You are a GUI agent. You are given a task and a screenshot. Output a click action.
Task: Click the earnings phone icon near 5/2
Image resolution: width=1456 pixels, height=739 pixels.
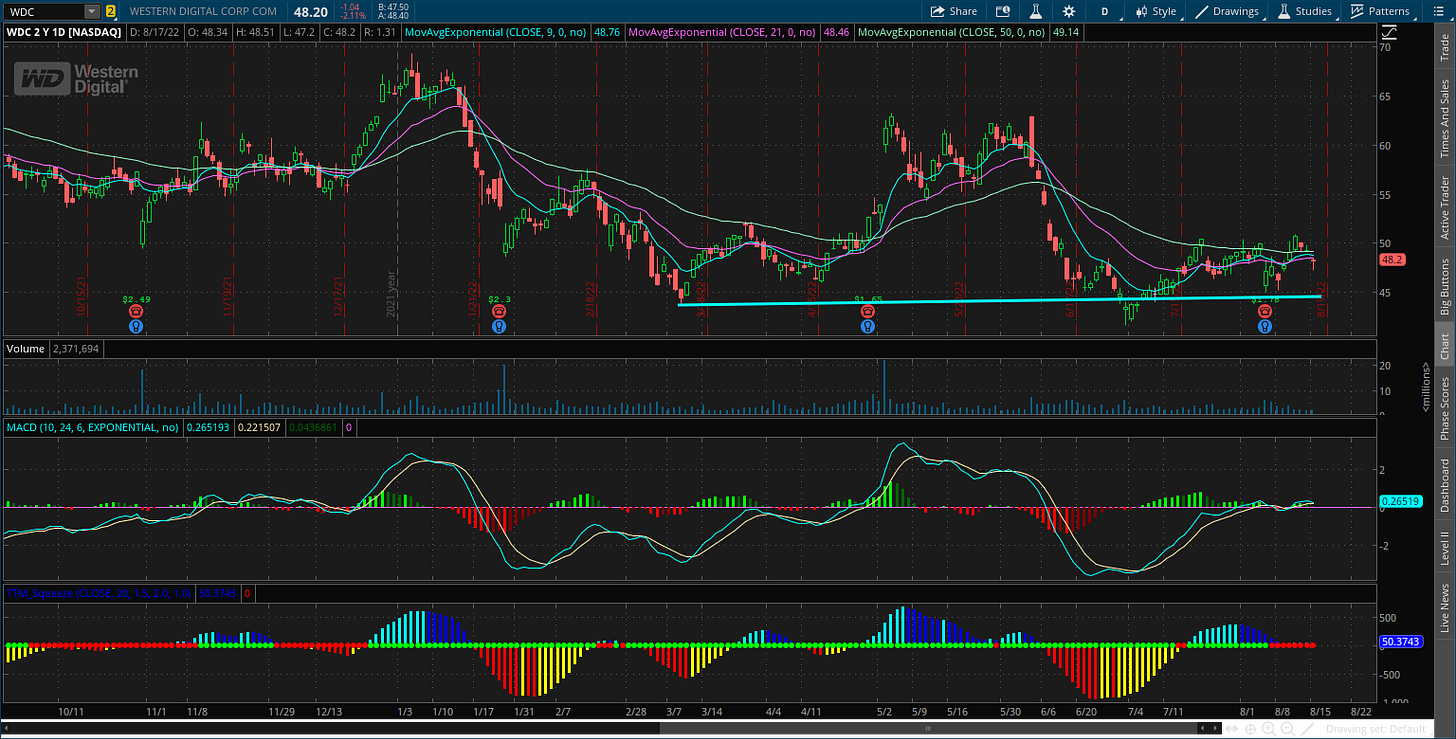pyautogui.click(x=867, y=312)
